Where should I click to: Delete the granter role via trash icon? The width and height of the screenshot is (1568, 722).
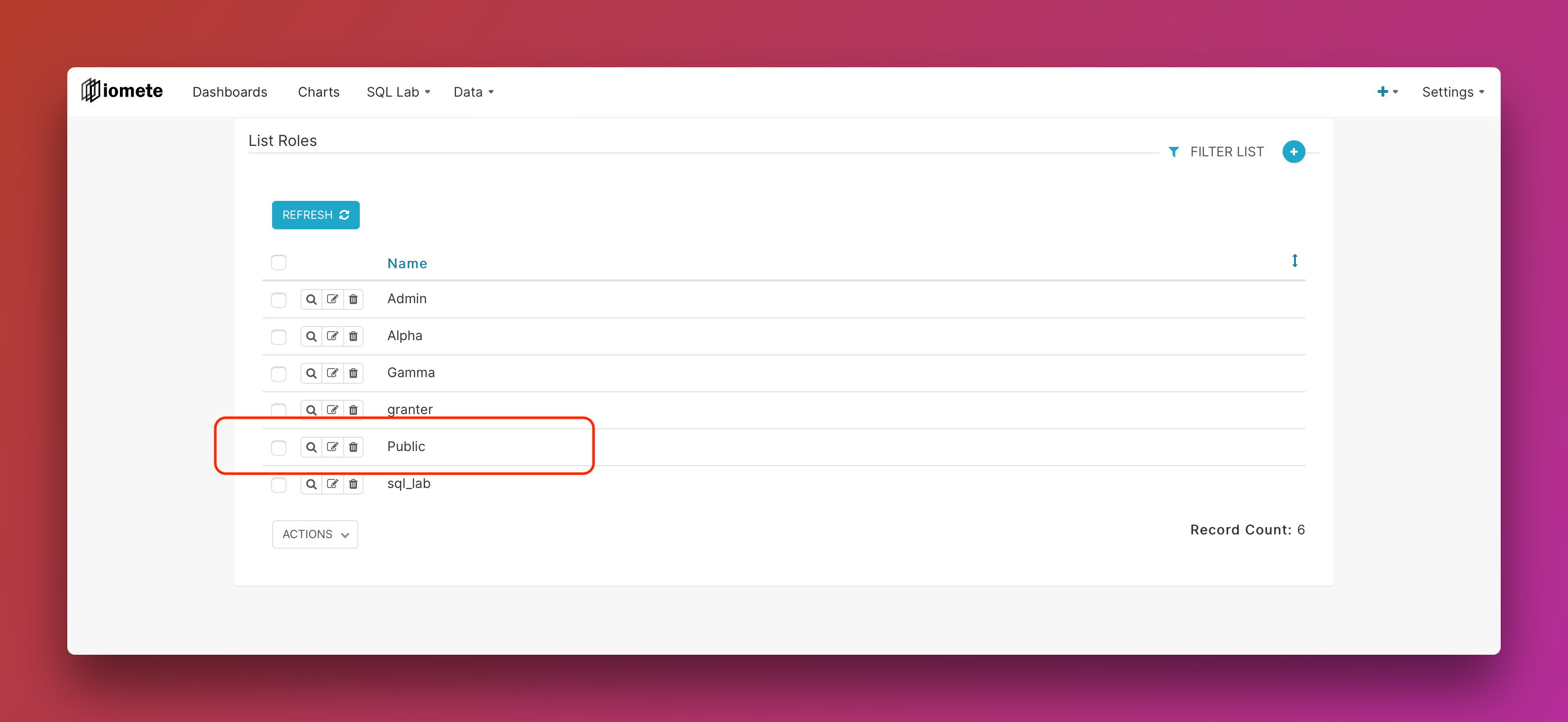point(353,410)
